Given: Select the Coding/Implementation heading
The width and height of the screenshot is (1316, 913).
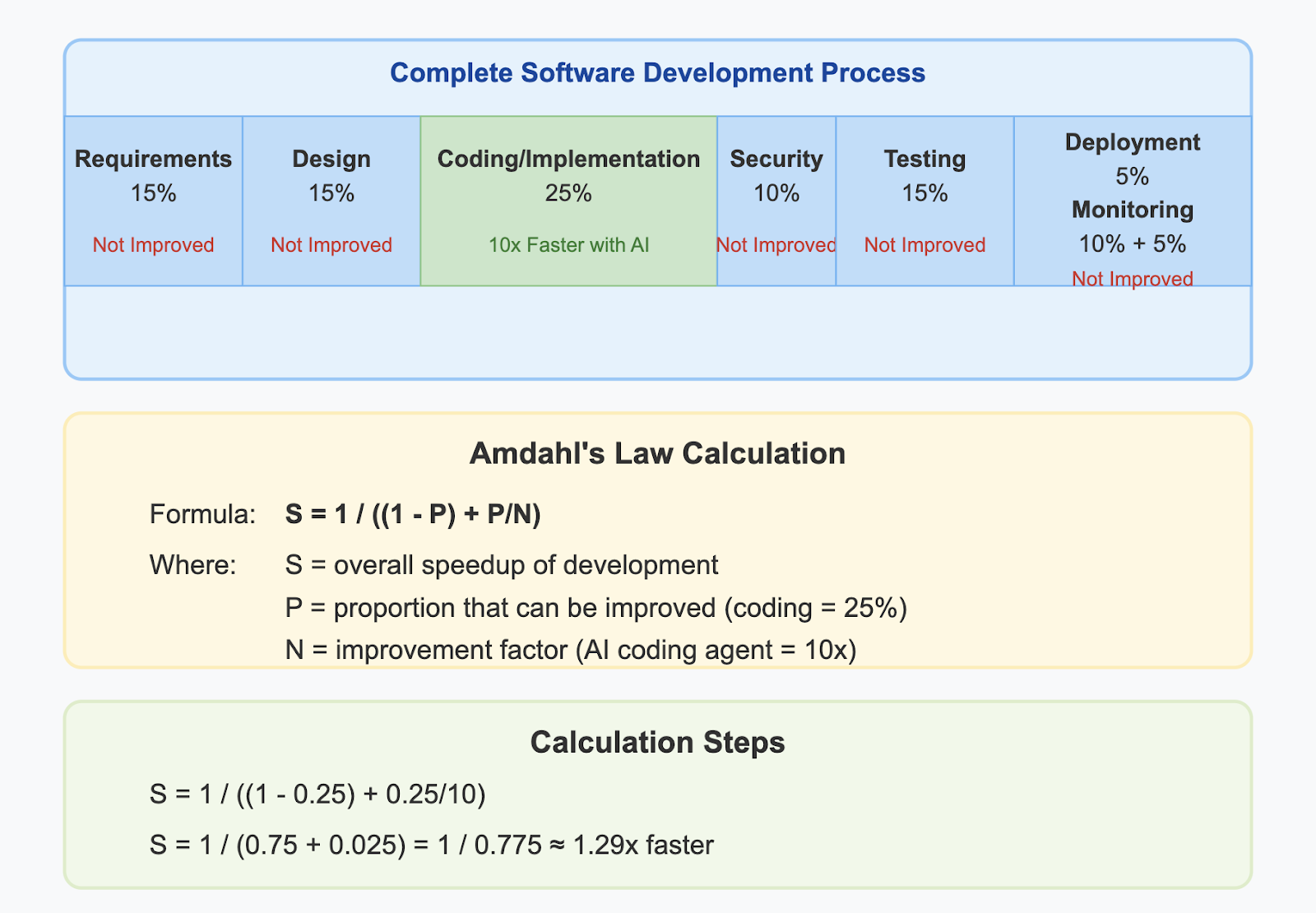Looking at the screenshot, I should click(568, 159).
